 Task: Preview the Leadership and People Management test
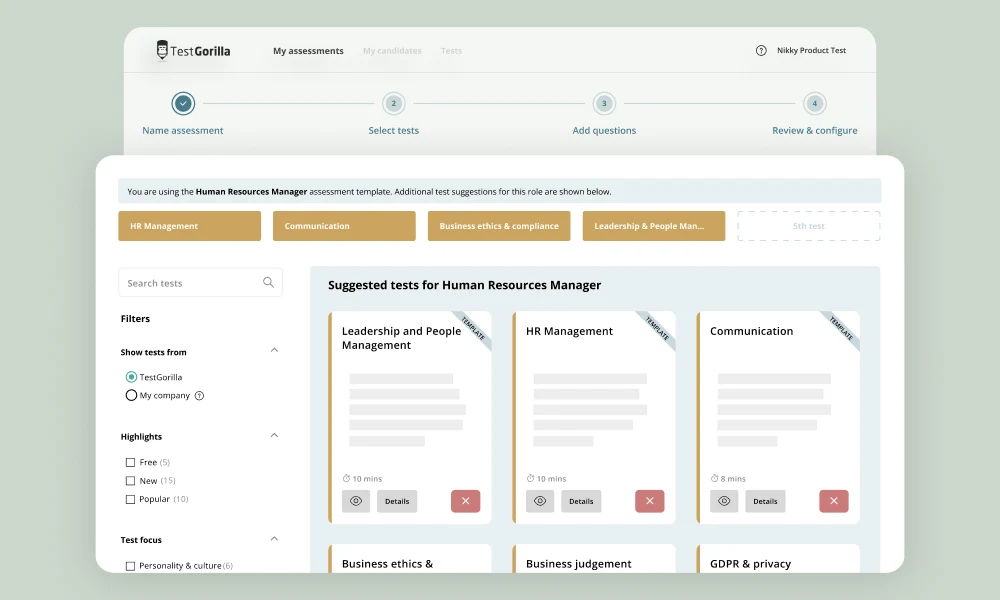coord(356,501)
